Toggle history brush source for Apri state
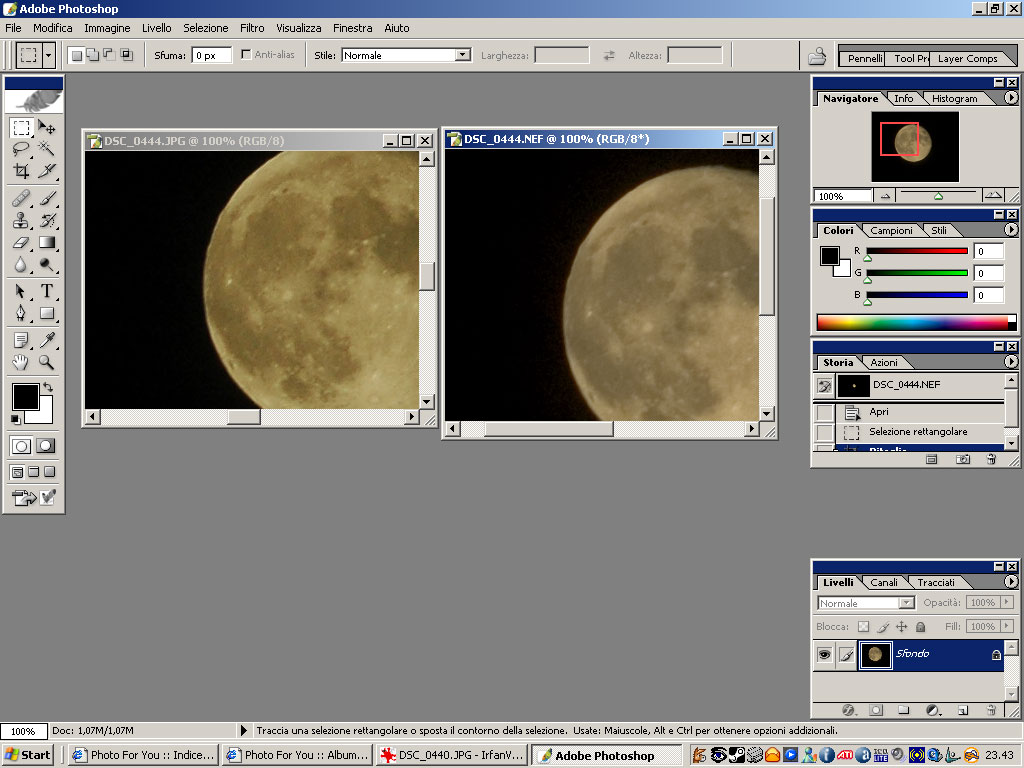 point(824,412)
